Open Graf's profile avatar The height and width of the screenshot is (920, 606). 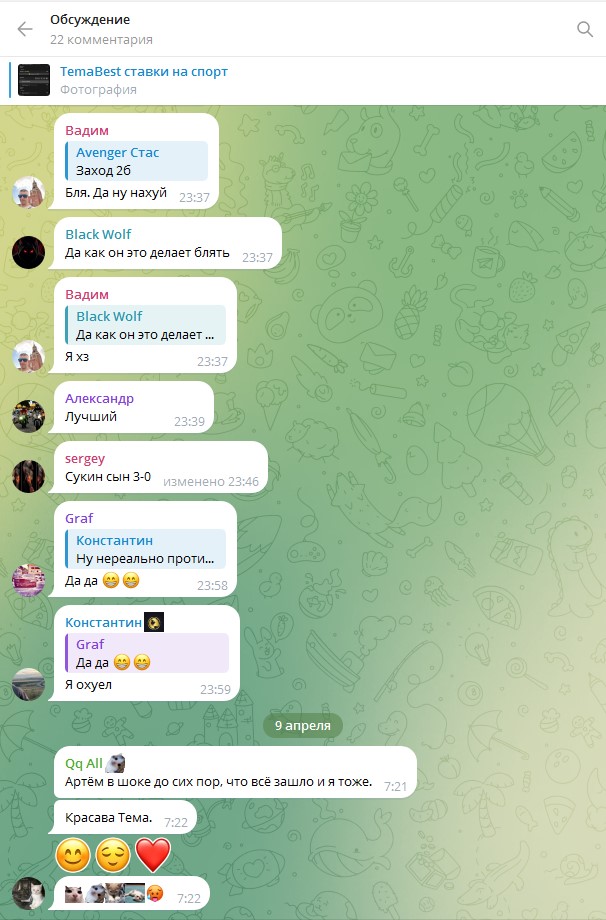pyautogui.click(x=29, y=580)
